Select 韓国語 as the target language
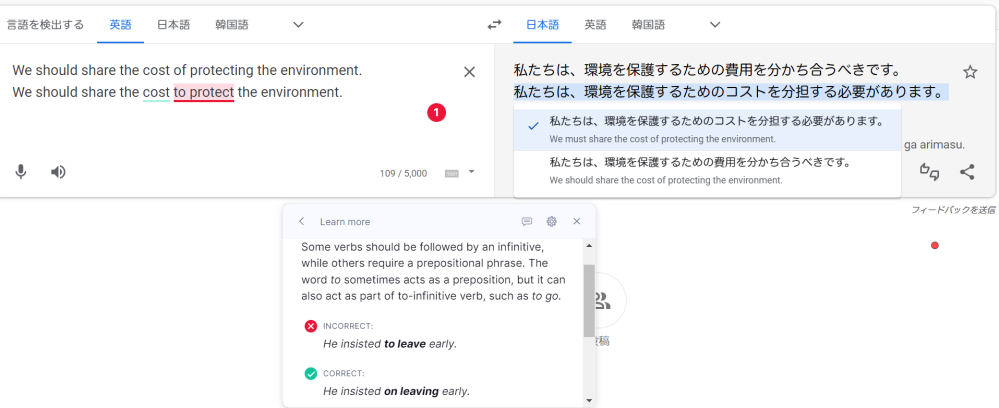This screenshot has height=408, width=999. click(x=649, y=25)
